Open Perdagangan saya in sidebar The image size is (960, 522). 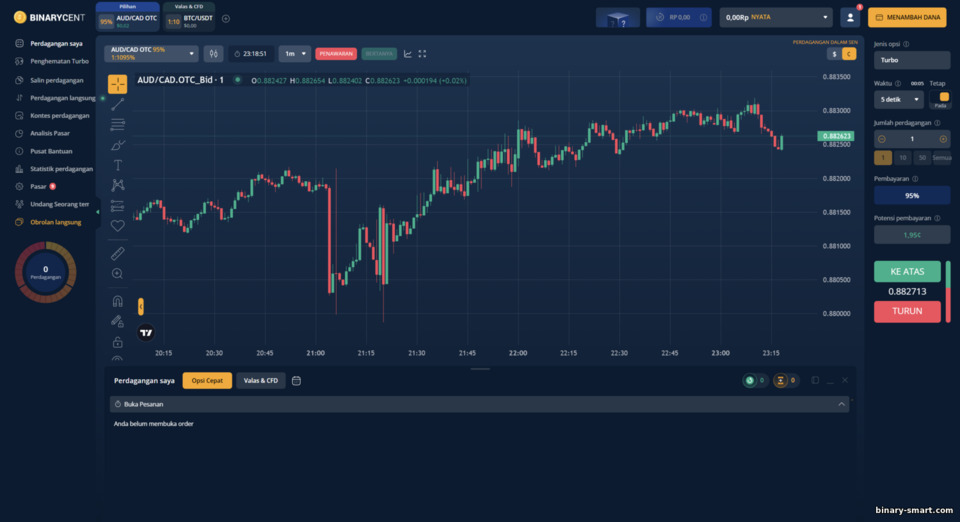56,43
